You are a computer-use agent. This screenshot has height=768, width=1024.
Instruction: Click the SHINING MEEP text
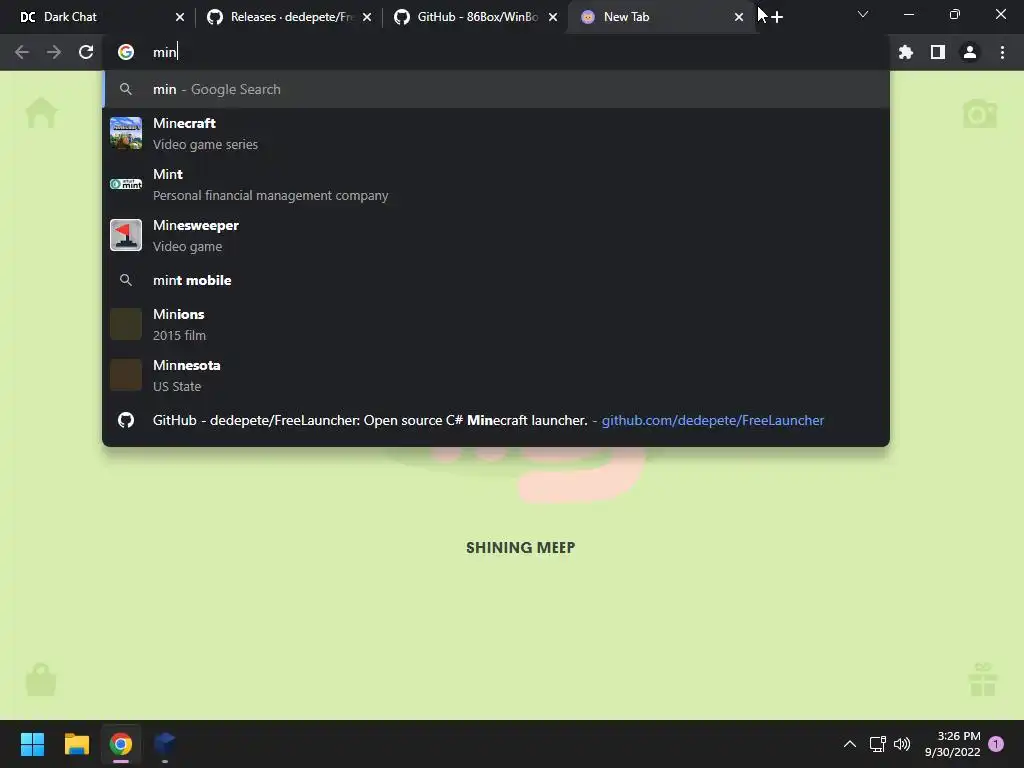point(520,547)
